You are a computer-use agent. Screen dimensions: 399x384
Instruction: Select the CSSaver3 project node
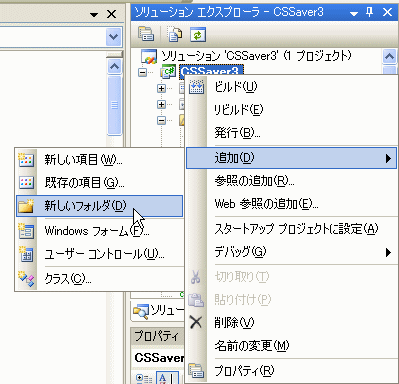pyautogui.click(x=211, y=71)
